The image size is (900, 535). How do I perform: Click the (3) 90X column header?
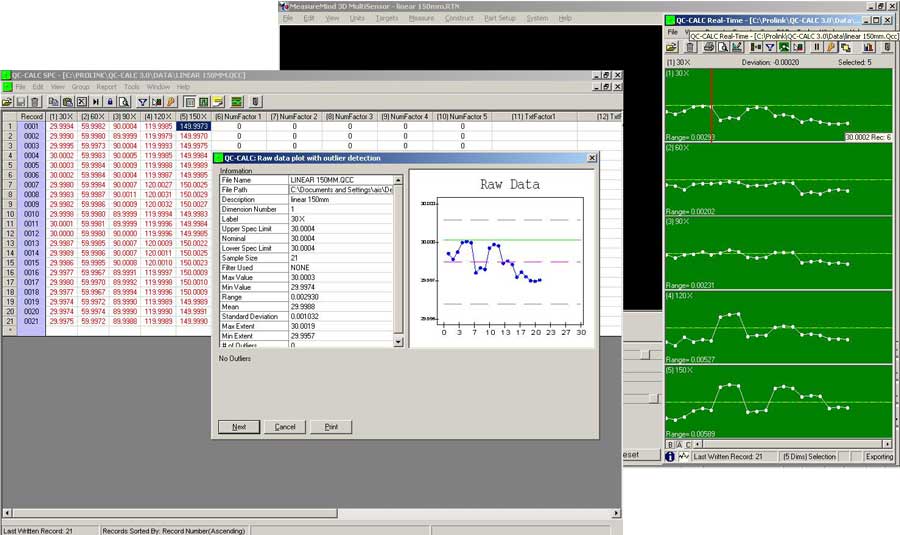point(126,117)
